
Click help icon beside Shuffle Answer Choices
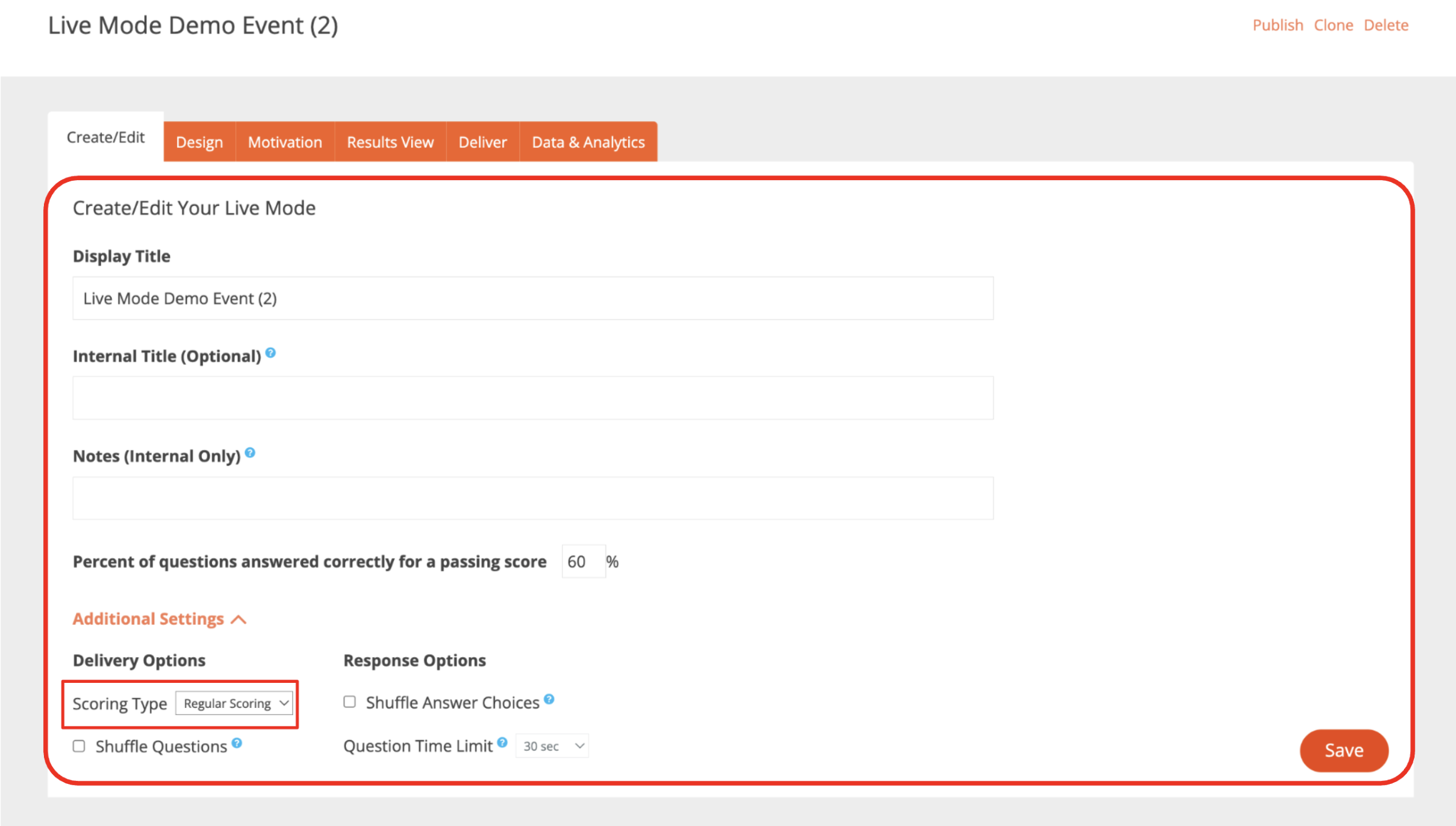click(549, 699)
